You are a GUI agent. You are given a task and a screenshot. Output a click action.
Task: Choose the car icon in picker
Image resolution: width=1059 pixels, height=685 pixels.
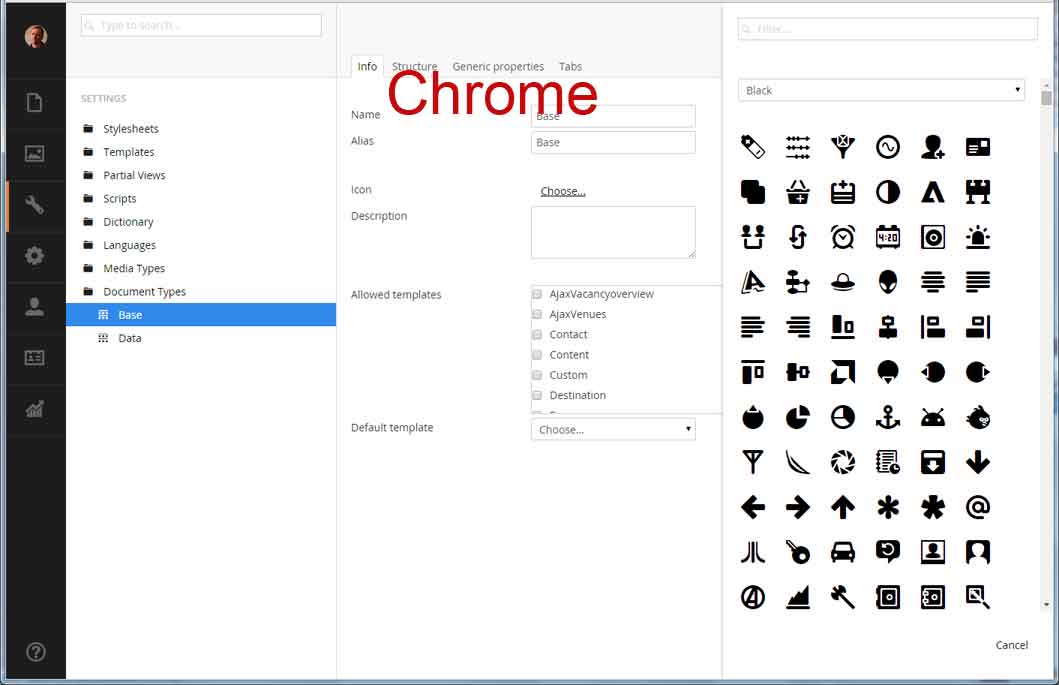coord(843,552)
